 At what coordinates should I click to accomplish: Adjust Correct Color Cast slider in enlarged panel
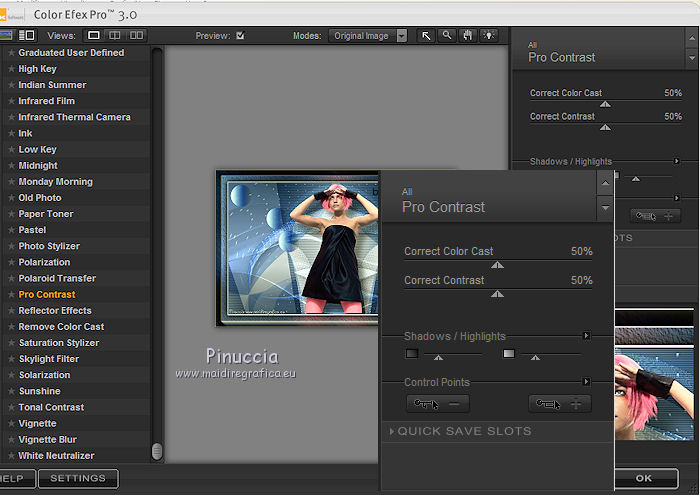pyautogui.click(x=497, y=265)
